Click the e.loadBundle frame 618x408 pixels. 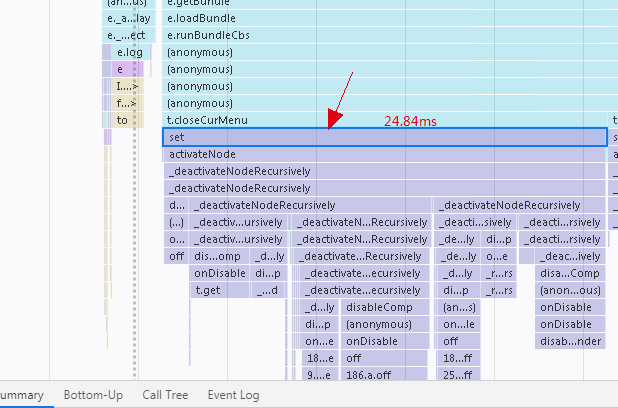[390, 19]
